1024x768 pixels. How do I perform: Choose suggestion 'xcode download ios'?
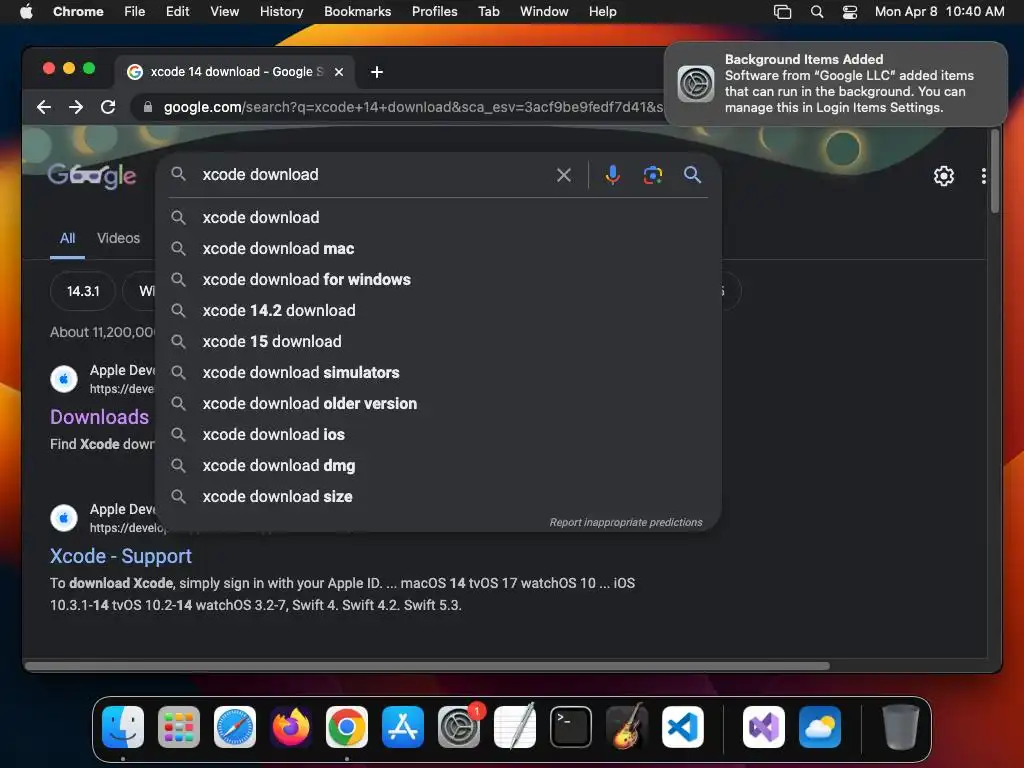(x=438, y=435)
